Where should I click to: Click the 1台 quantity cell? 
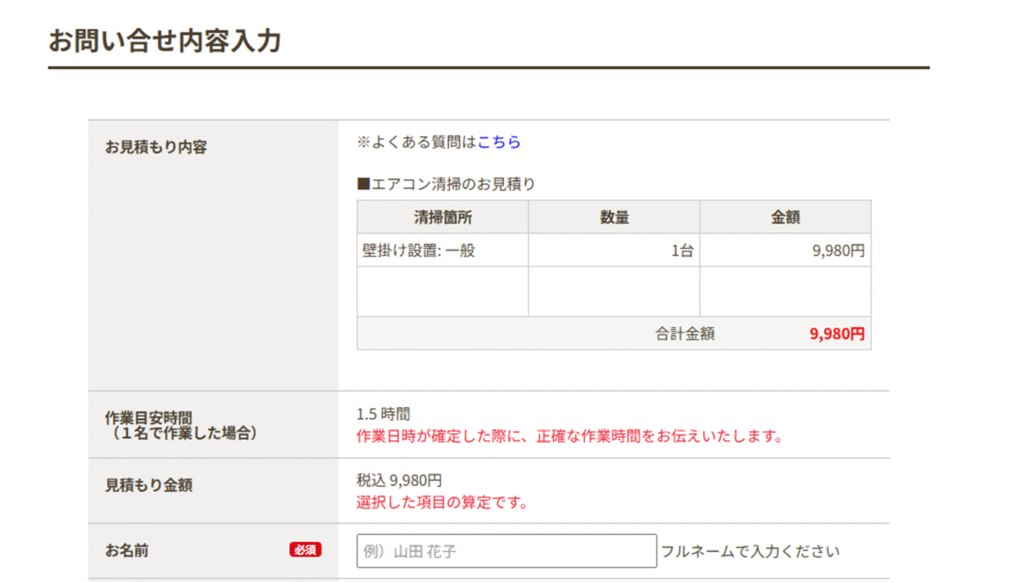coord(681,251)
